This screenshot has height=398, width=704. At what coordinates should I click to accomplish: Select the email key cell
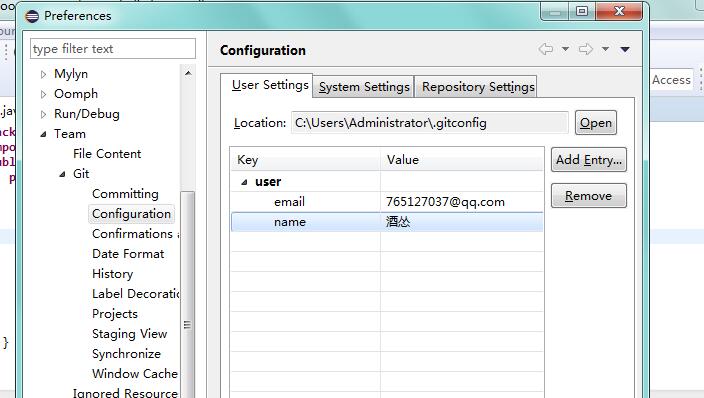click(289, 202)
